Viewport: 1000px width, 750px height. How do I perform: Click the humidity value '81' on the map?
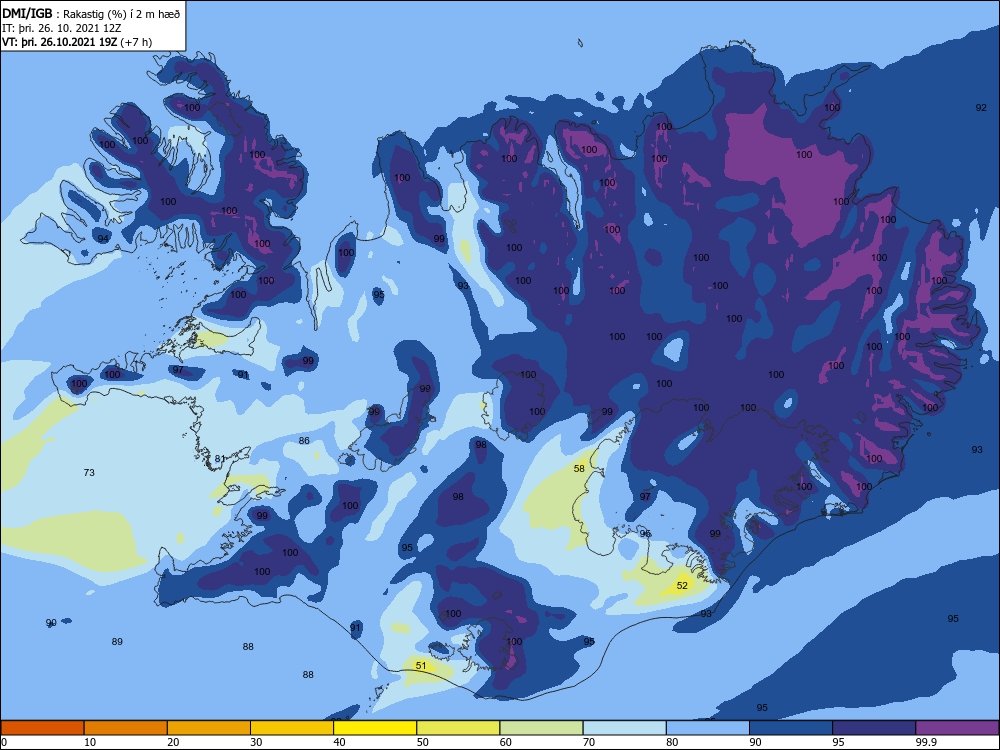[x=219, y=459]
